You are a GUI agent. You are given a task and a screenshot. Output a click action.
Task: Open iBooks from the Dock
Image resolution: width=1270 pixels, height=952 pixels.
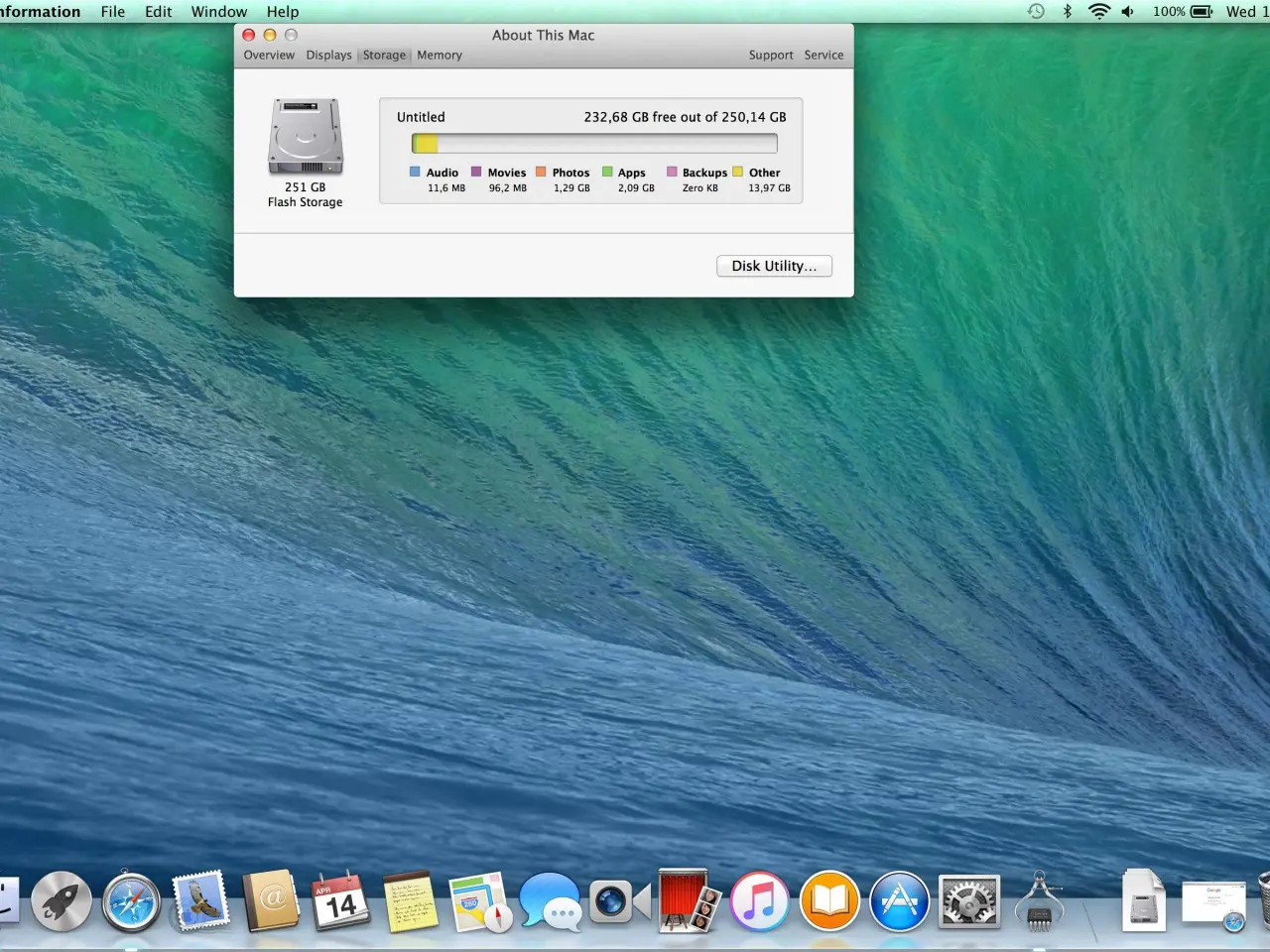click(x=829, y=901)
